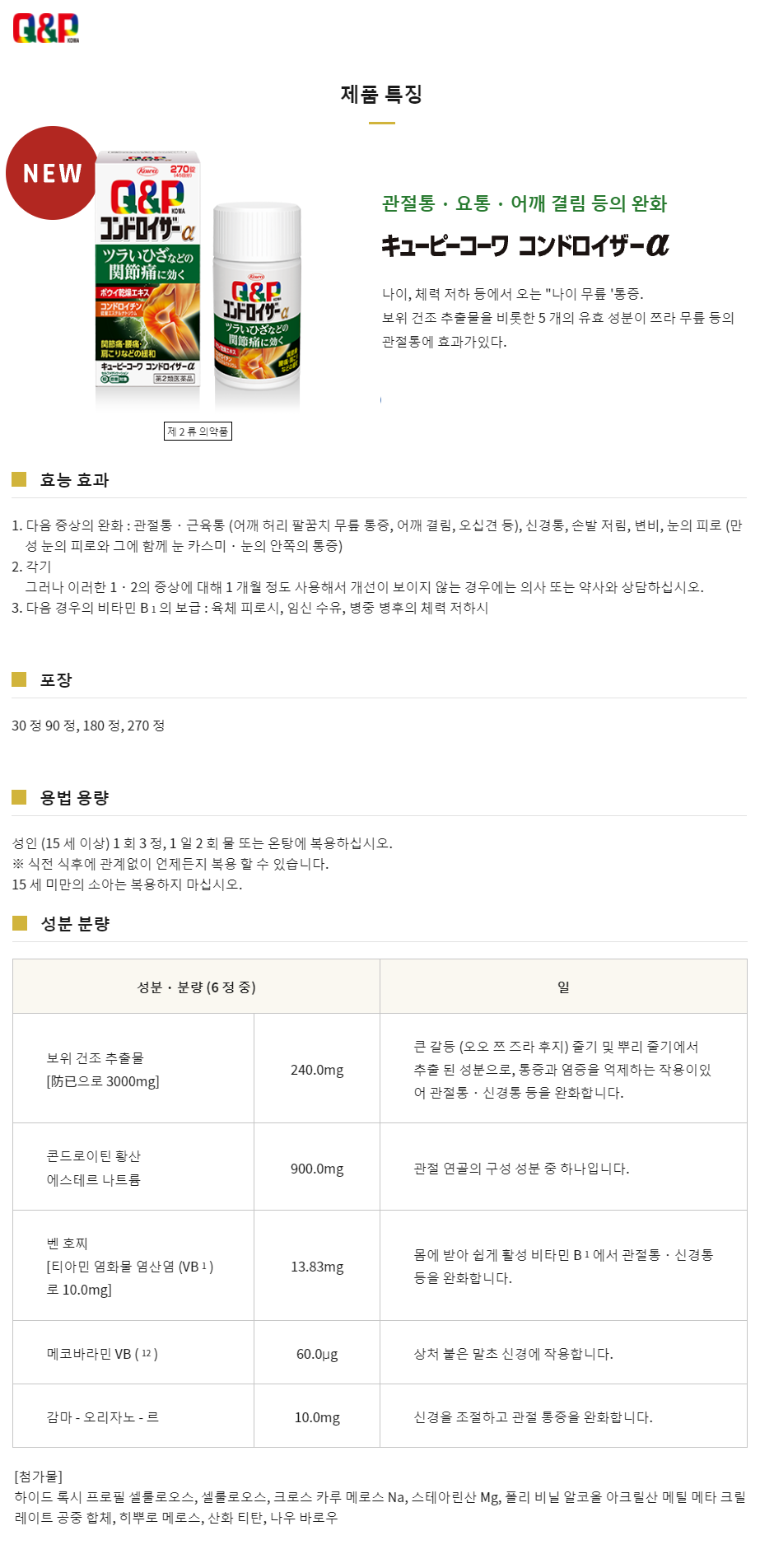This screenshot has height=1568, width=760.
Task: Select the 메코바라민 VB ingredient row
Action: [x=380, y=1353]
